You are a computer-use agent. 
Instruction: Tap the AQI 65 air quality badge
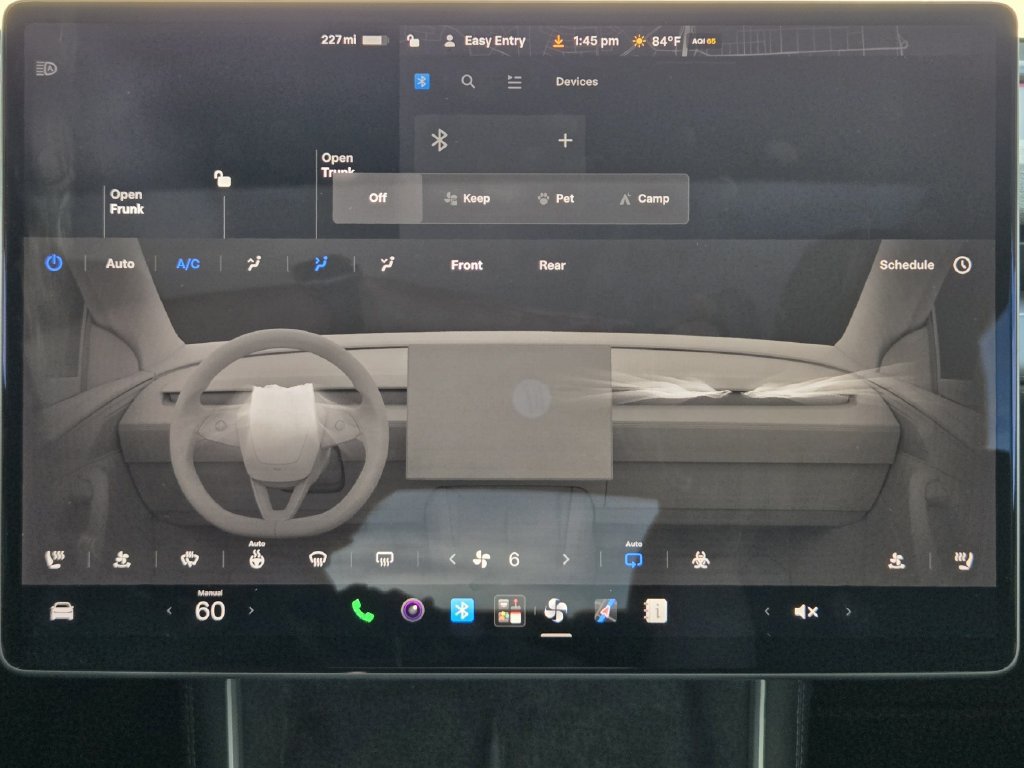click(704, 41)
